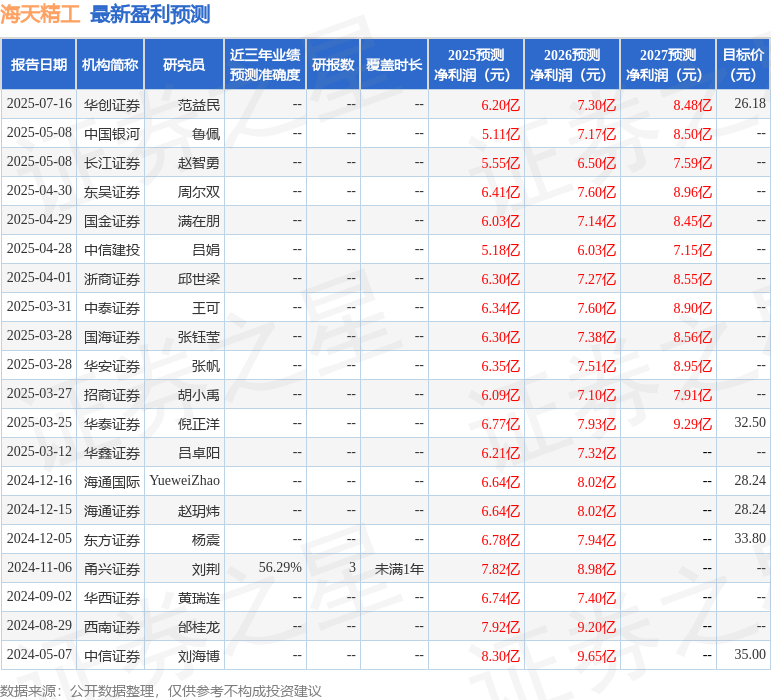Click 8.96亿 in 东吴证券 row
The height and width of the screenshot is (700, 771).
tap(692, 192)
